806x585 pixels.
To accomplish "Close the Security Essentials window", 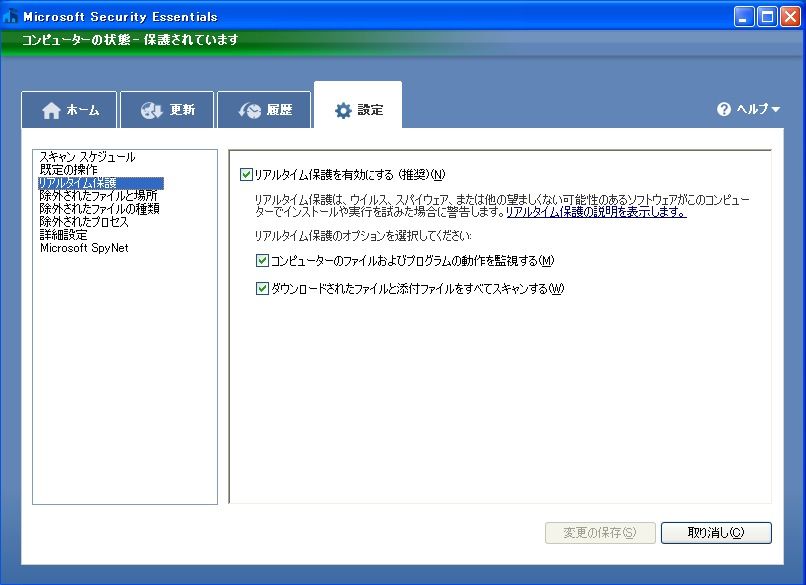I will point(791,16).
